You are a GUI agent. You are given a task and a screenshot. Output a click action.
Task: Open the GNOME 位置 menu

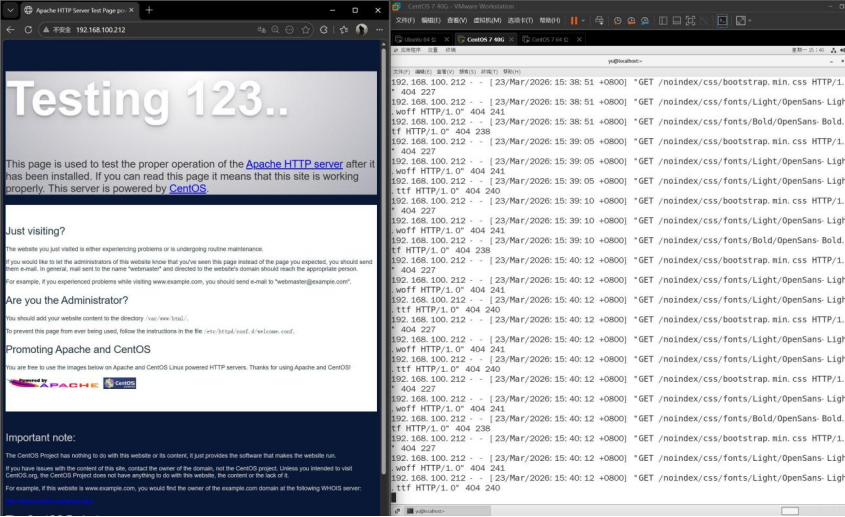click(433, 50)
